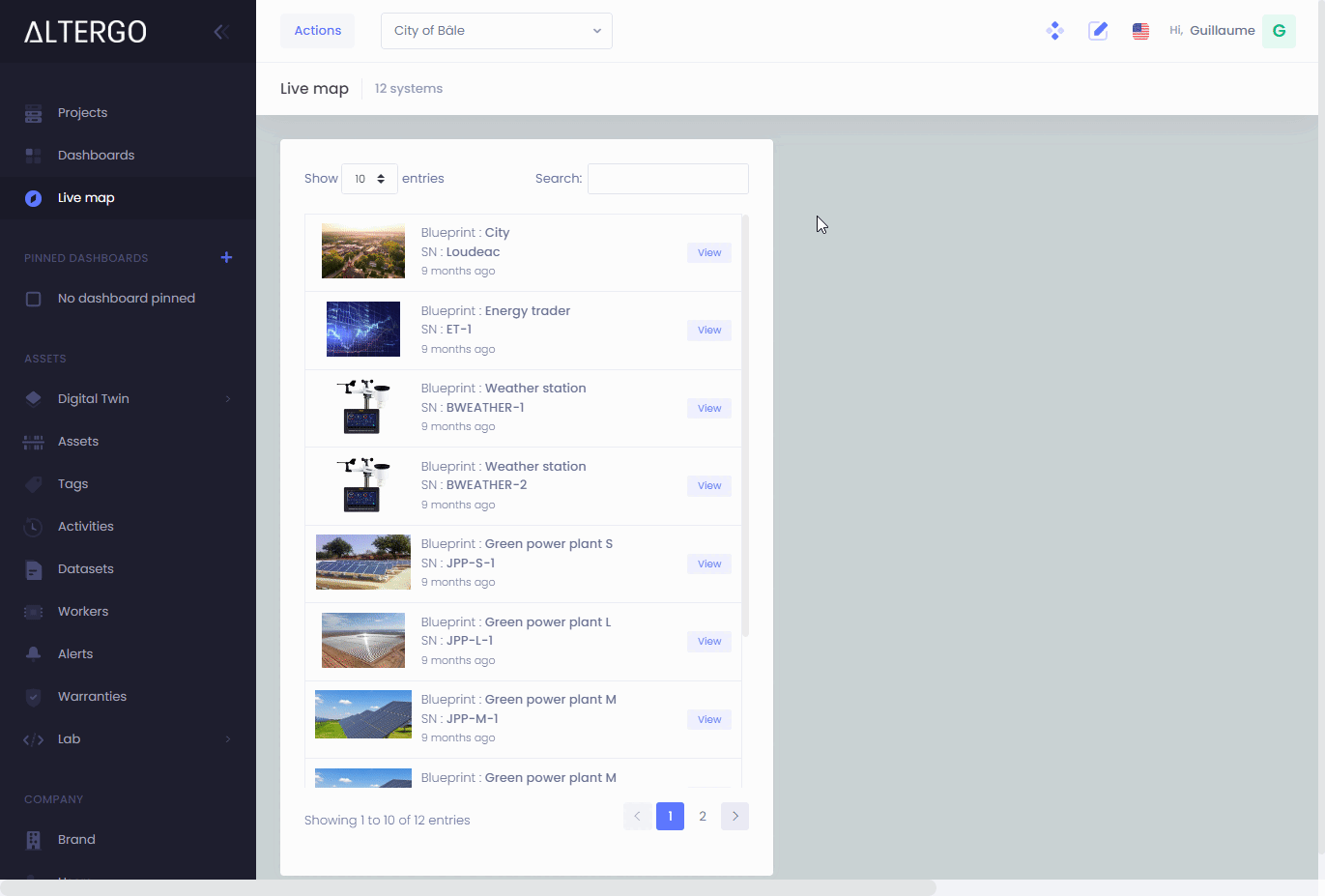Open Activities via the clock history icon
1325x896 pixels.
point(33,526)
